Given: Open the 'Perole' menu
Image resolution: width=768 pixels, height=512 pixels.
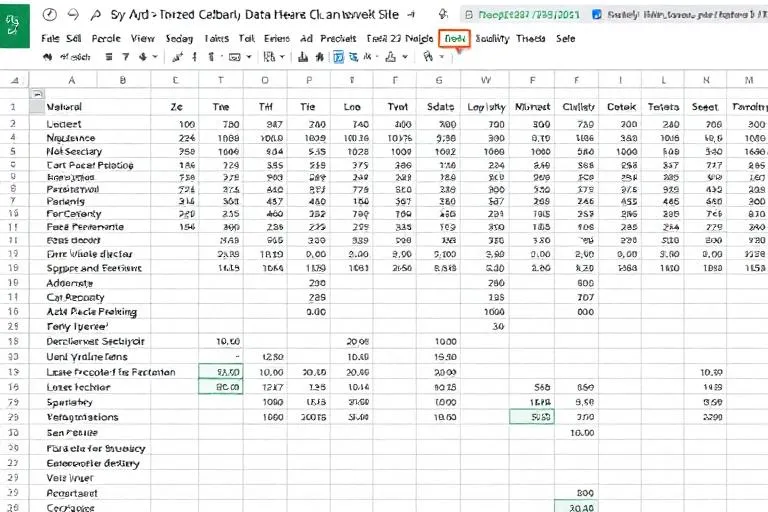Looking at the screenshot, I should (x=106, y=38).
